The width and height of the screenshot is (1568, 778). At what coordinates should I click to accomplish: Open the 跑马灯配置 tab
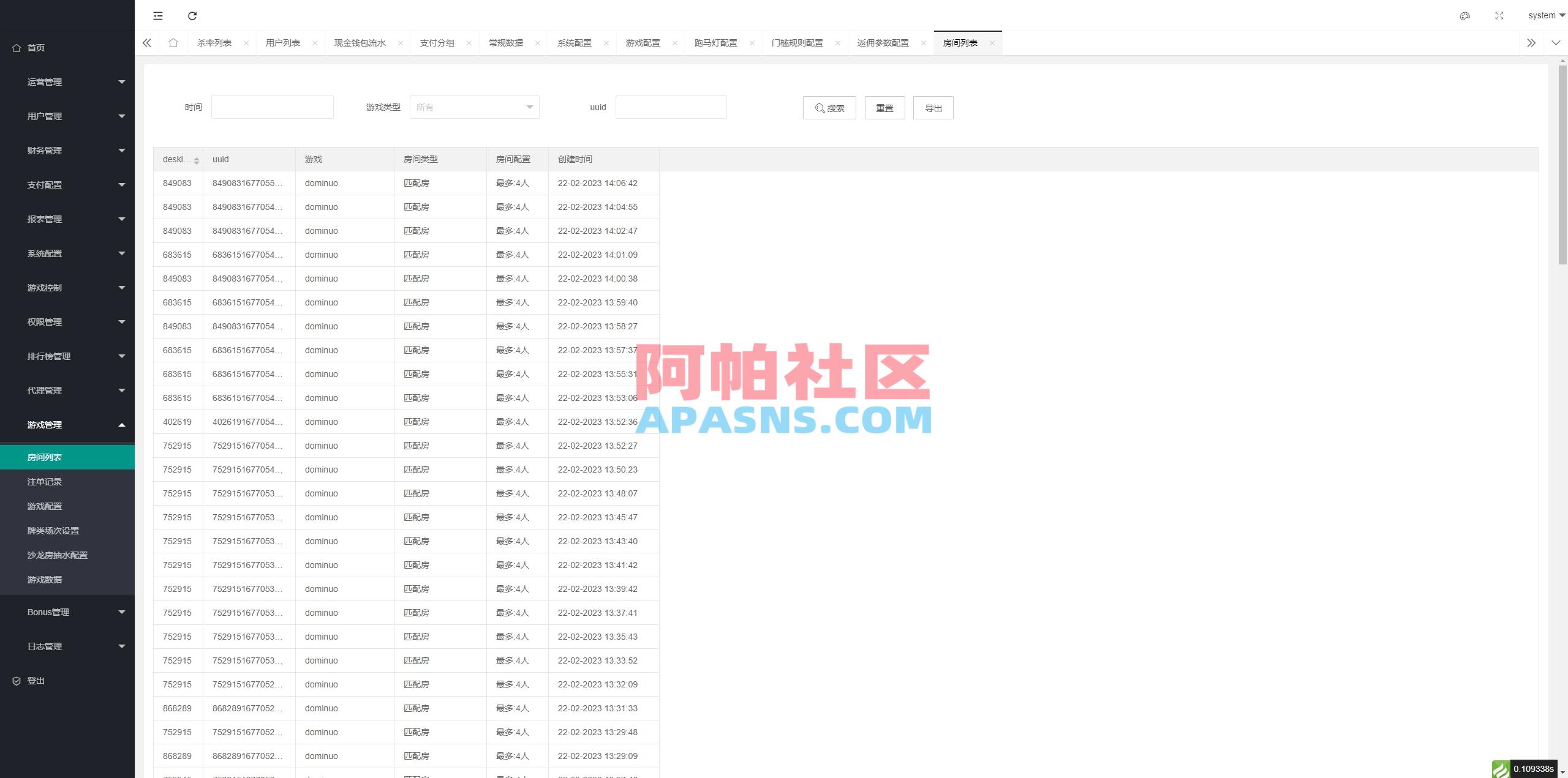715,42
